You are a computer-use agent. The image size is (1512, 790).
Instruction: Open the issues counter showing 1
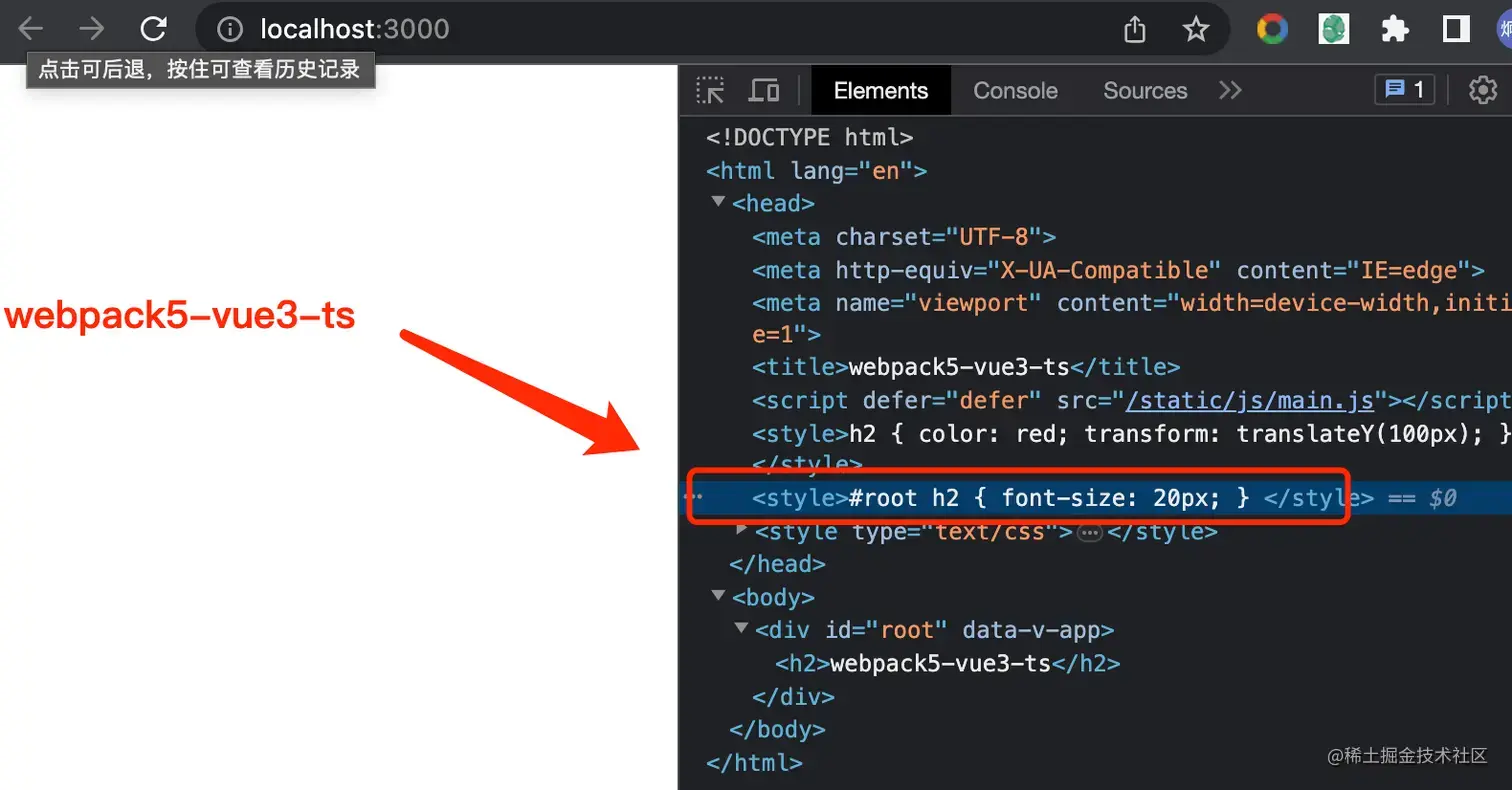pyautogui.click(x=1404, y=90)
